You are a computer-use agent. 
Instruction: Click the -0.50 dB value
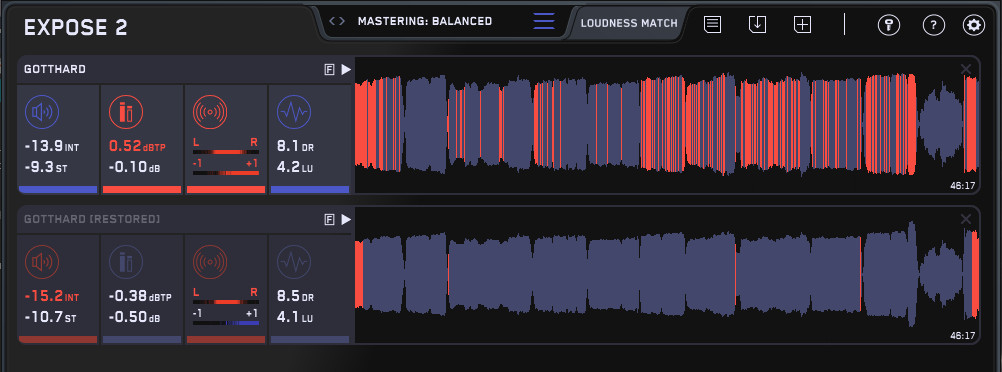click(x=134, y=318)
